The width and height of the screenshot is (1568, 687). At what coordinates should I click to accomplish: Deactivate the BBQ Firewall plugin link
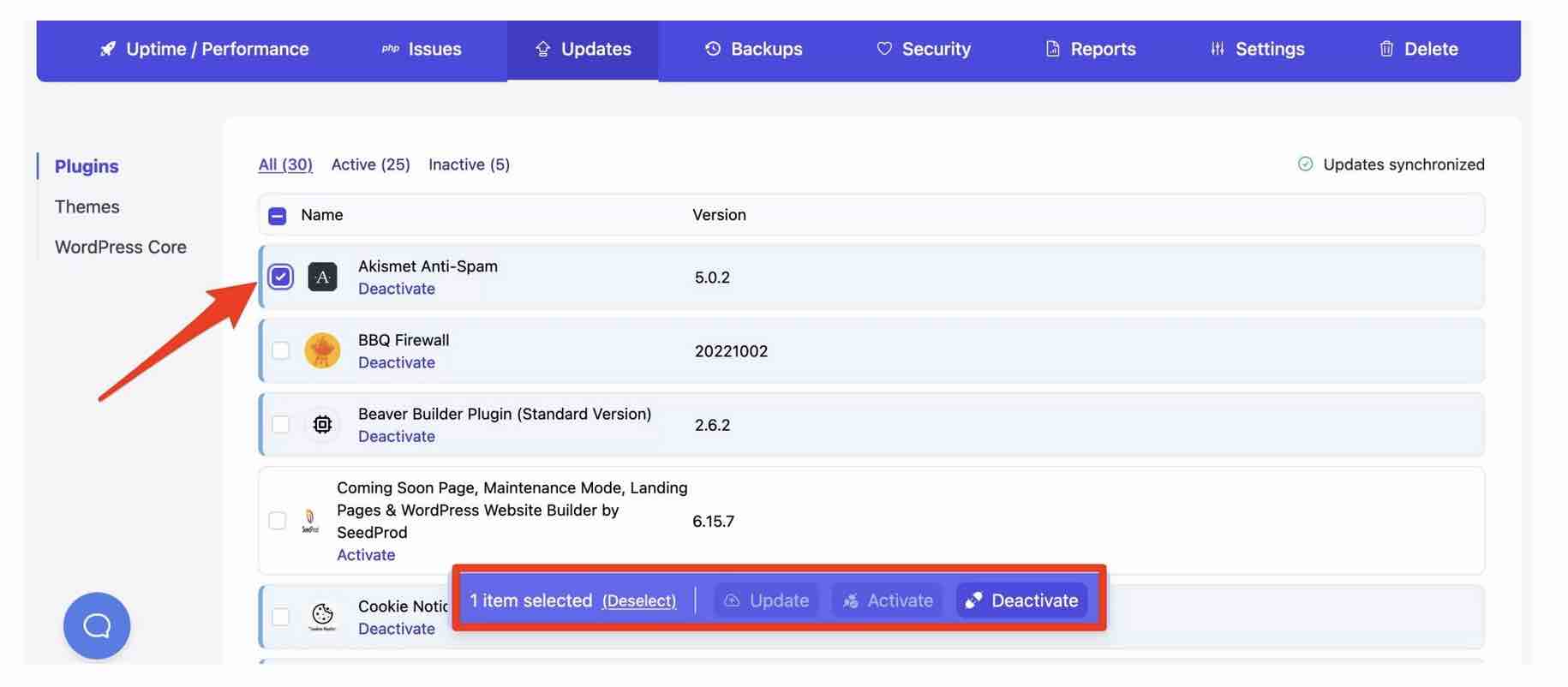point(397,362)
